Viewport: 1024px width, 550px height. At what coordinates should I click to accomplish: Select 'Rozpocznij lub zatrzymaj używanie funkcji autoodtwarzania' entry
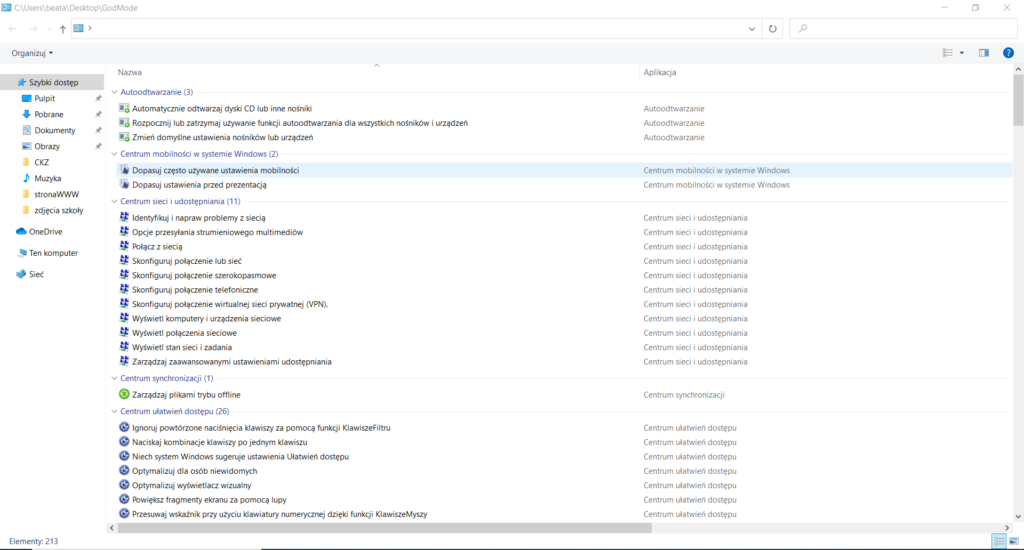coord(300,123)
